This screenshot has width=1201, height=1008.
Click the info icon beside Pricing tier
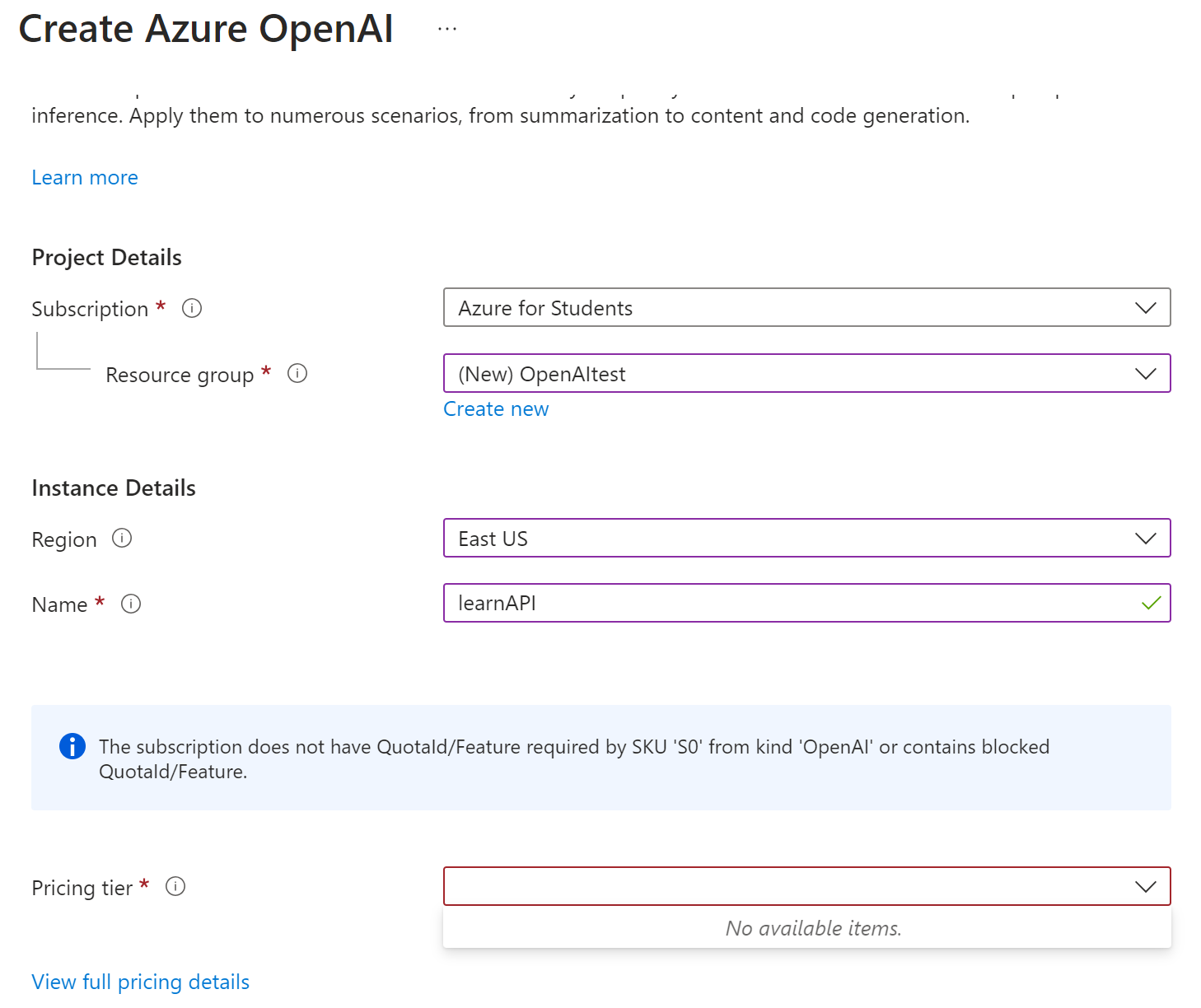(175, 887)
